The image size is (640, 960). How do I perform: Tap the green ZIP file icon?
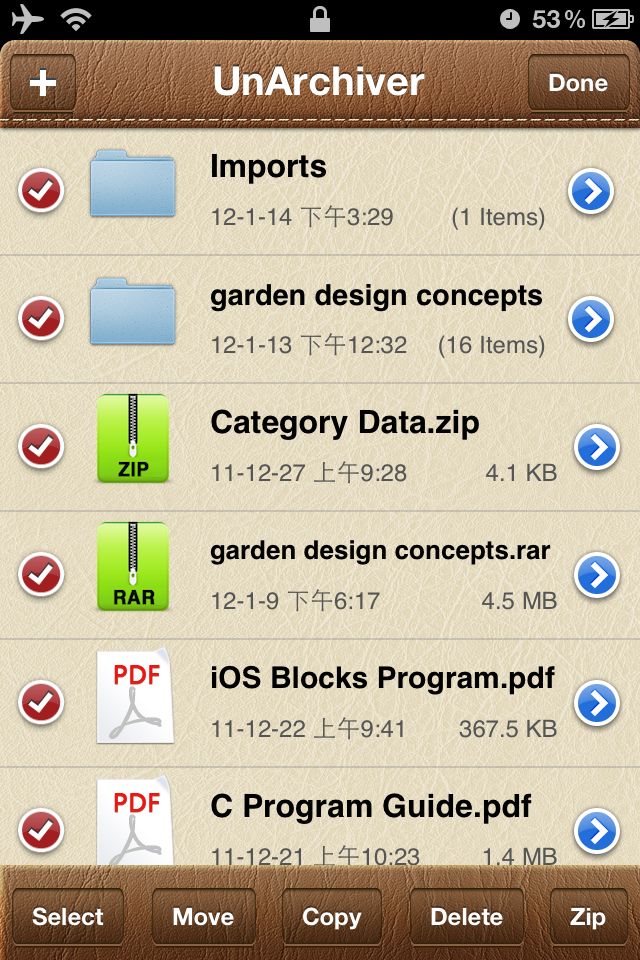click(x=133, y=439)
